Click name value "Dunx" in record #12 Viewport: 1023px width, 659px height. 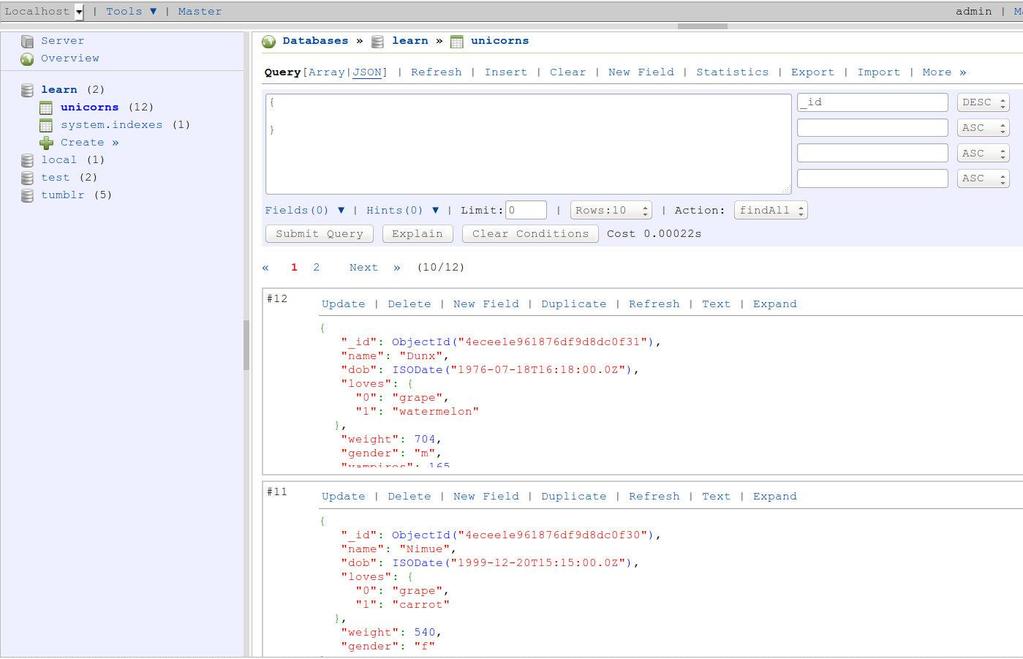[420, 356]
